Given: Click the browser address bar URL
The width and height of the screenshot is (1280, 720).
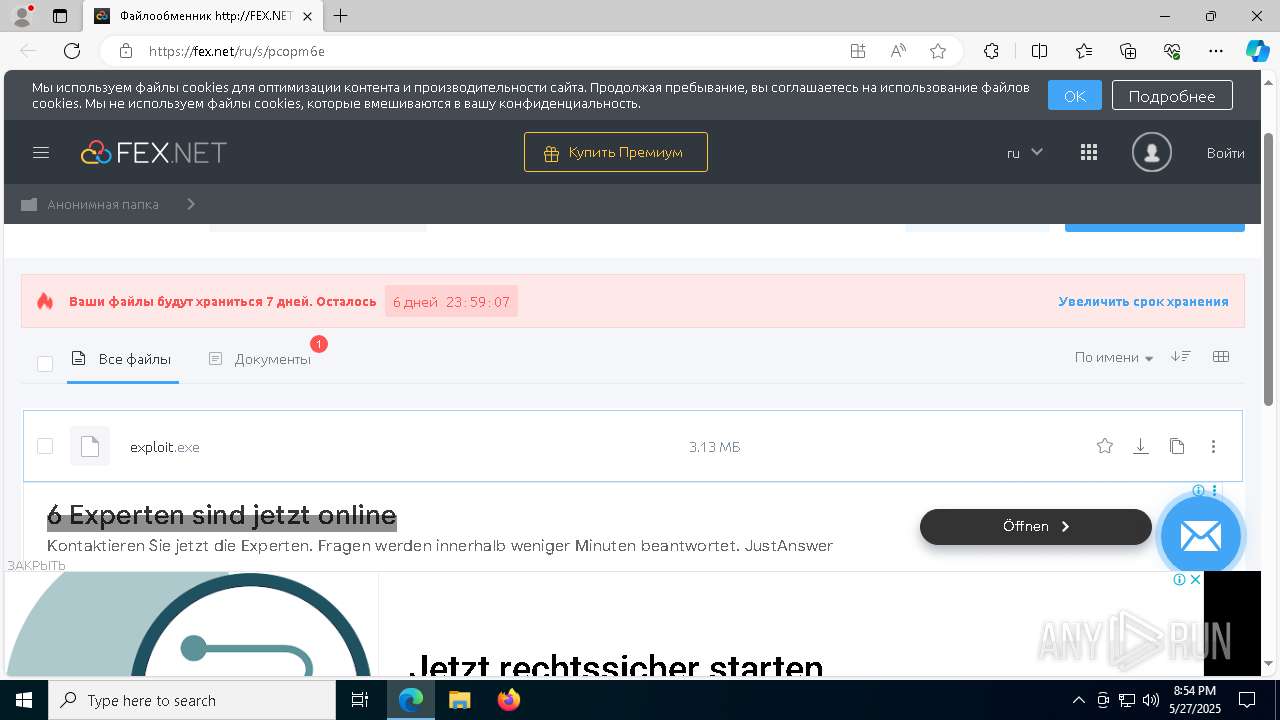Looking at the screenshot, I should pos(237,51).
